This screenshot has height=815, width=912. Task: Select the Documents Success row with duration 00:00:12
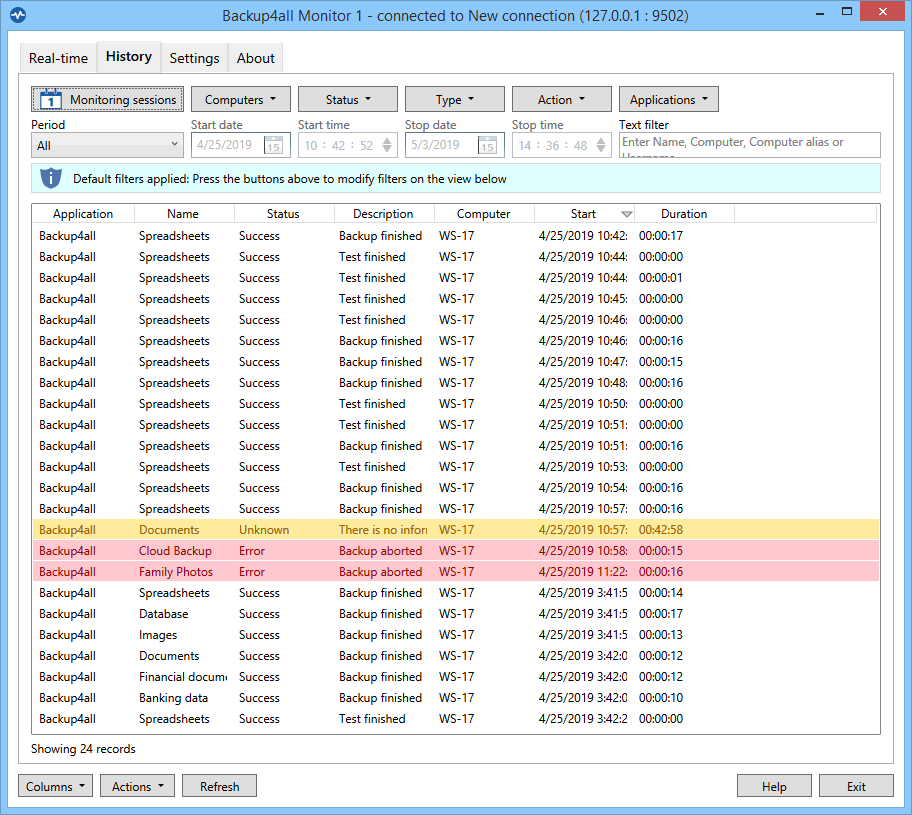pyautogui.click(x=456, y=656)
